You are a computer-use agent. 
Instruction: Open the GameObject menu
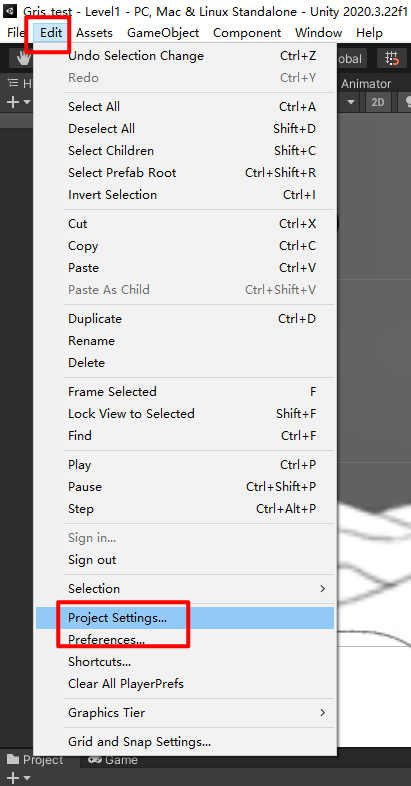pyautogui.click(x=163, y=33)
